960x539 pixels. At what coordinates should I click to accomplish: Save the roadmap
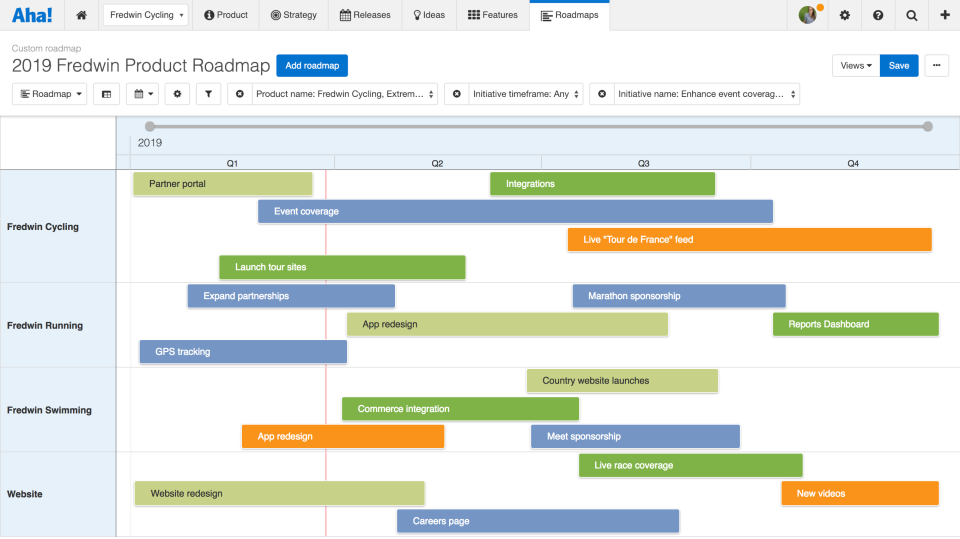(899, 66)
